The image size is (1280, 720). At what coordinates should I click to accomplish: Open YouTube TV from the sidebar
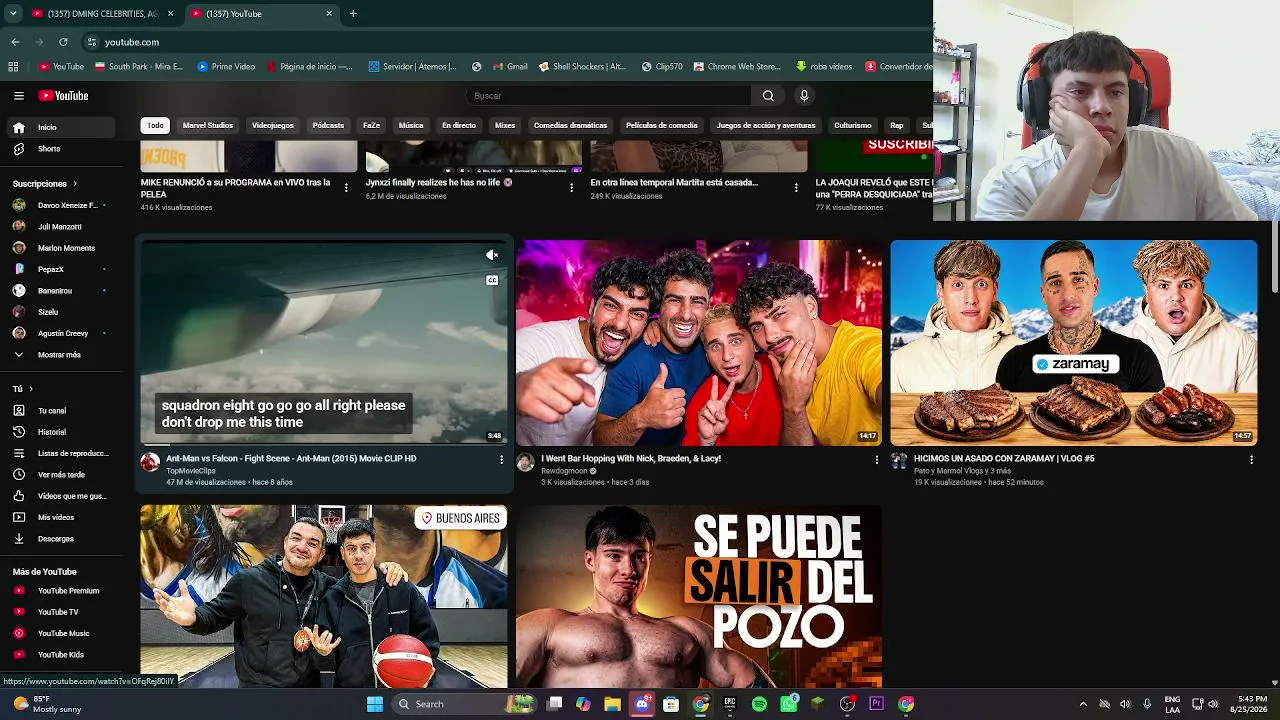(x=60, y=612)
